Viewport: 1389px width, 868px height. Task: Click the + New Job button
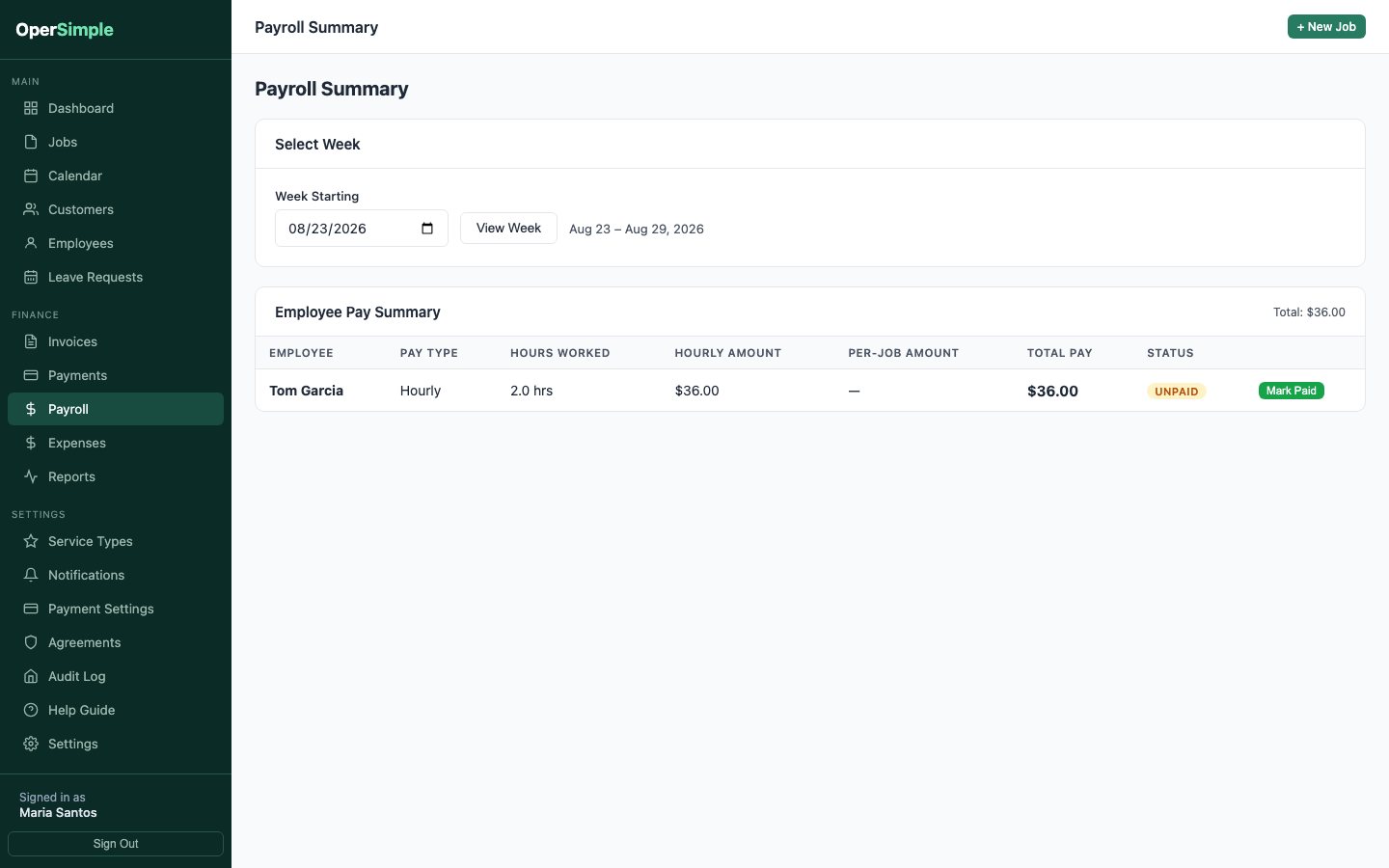pyautogui.click(x=1326, y=27)
